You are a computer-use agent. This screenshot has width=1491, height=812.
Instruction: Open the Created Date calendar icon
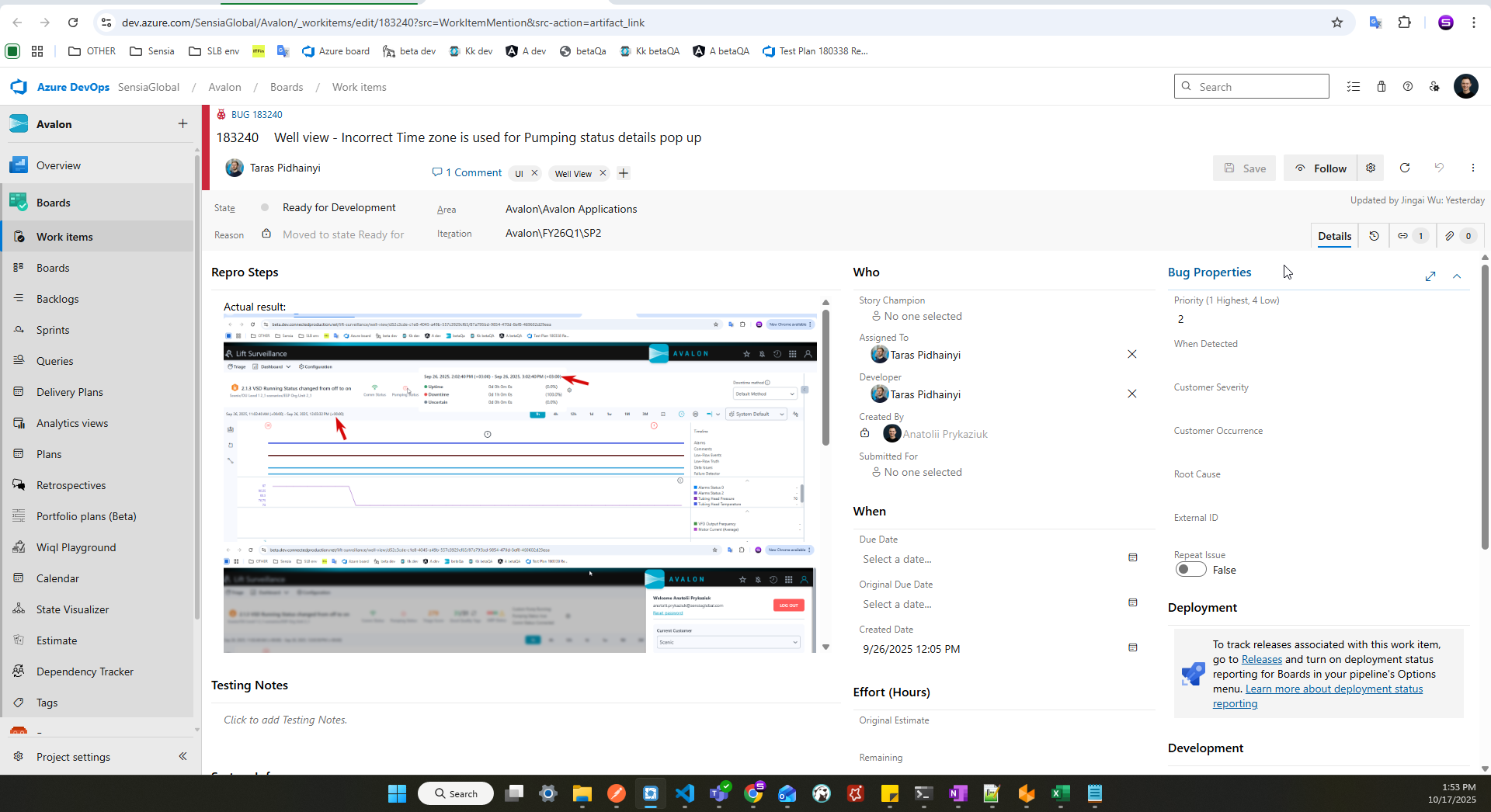(1133, 648)
